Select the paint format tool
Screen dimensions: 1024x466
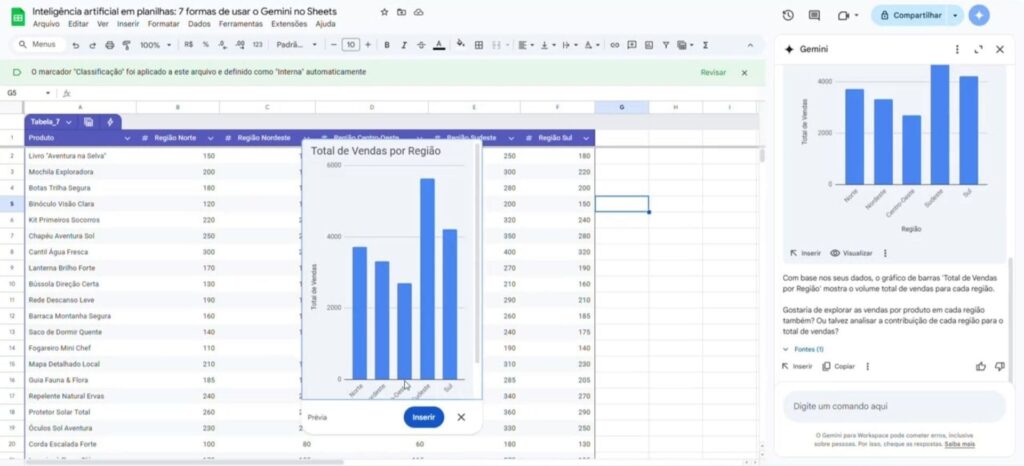click(127, 45)
